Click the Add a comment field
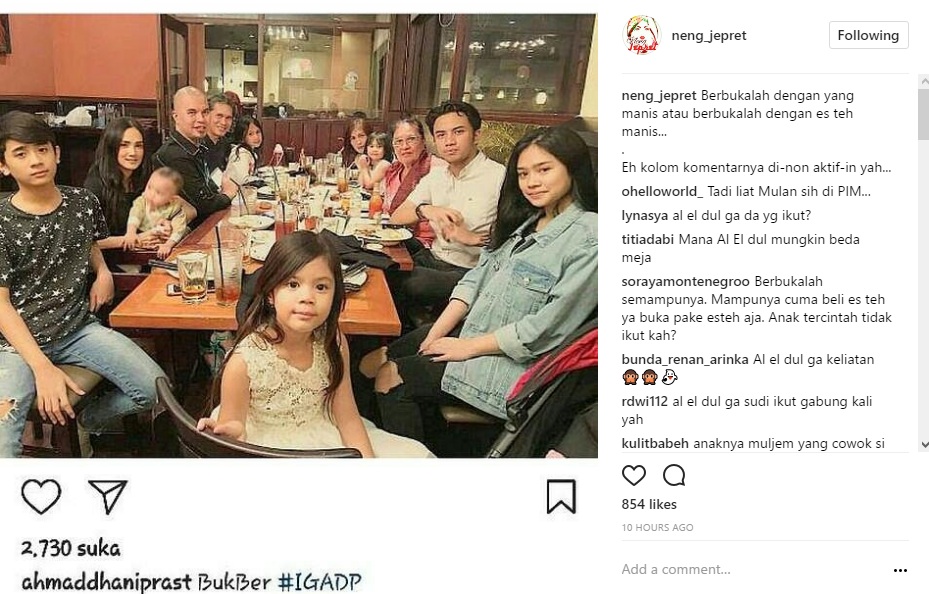929x594 pixels. pos(752,570)
